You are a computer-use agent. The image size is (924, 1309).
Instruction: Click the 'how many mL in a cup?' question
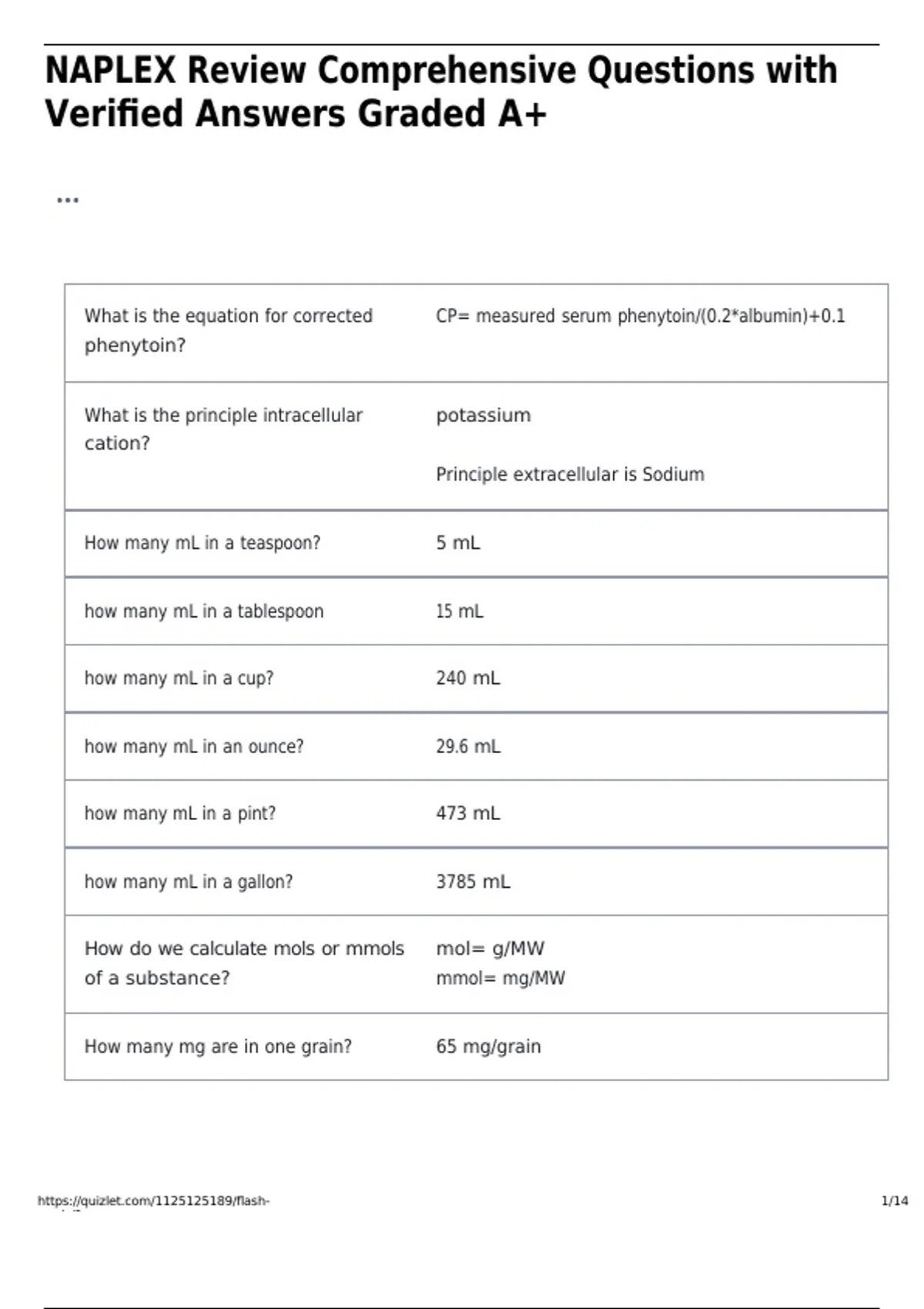[179, 678]
